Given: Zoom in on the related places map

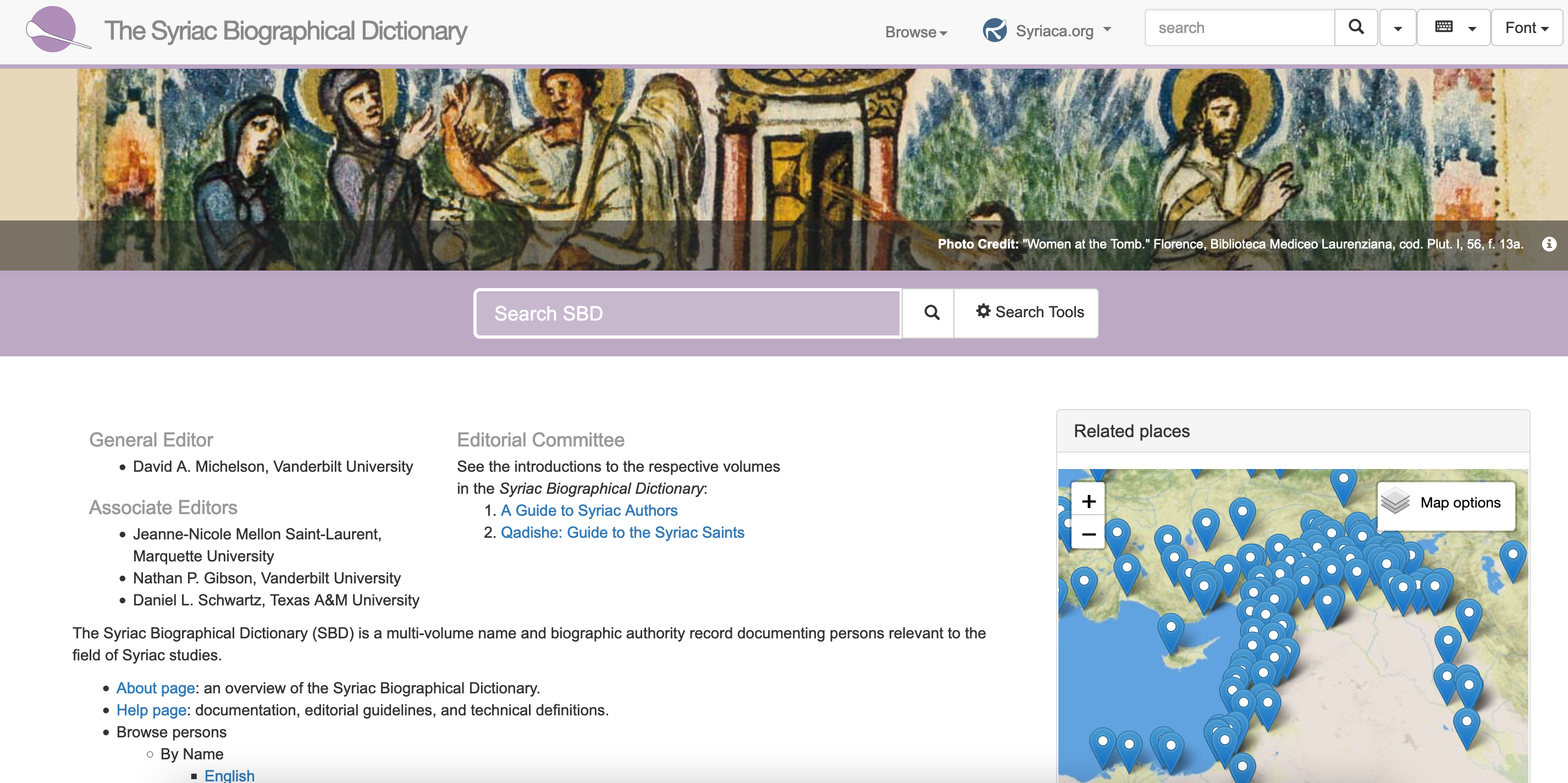Looking at the screenshot, I should [1089, 501].
